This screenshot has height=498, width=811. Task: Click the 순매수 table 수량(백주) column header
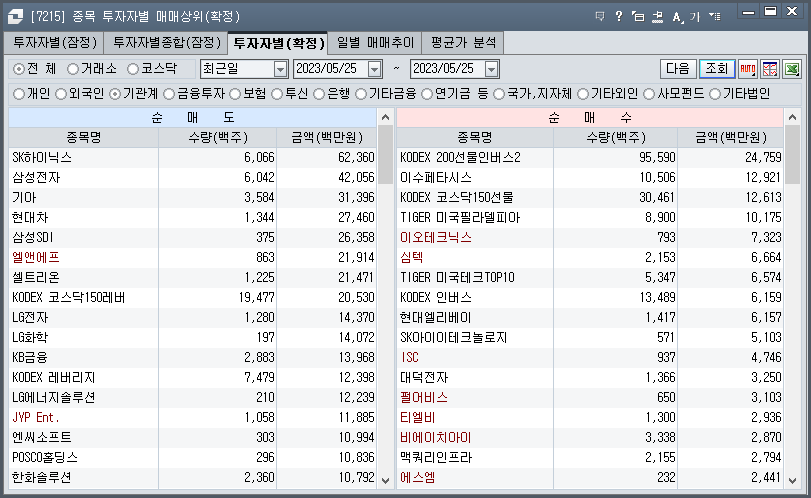(x=615, y=138)
